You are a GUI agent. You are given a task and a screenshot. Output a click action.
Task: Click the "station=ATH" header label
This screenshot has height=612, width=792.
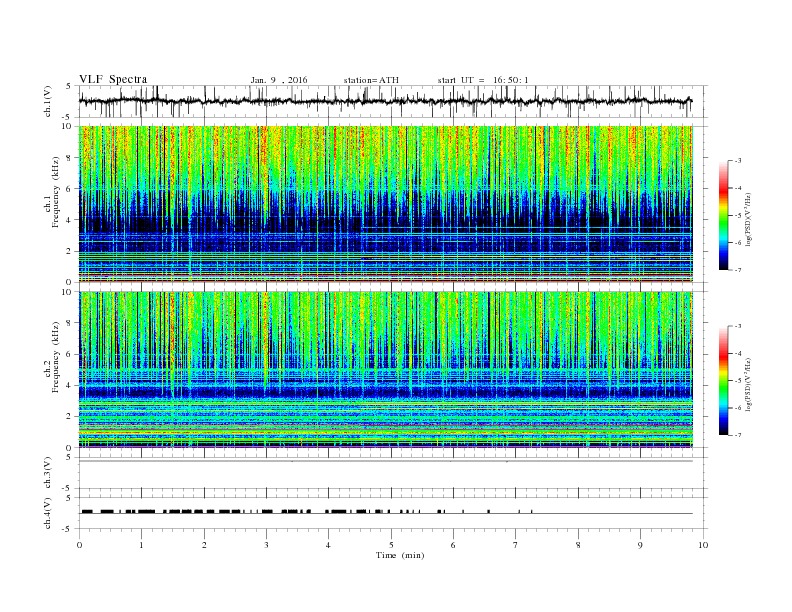[371, 80]
